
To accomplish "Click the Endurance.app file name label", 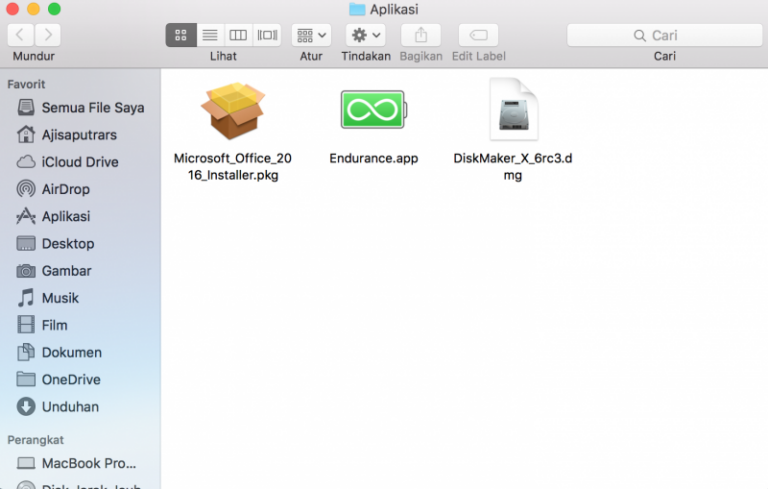I will (x=373, y=158).
